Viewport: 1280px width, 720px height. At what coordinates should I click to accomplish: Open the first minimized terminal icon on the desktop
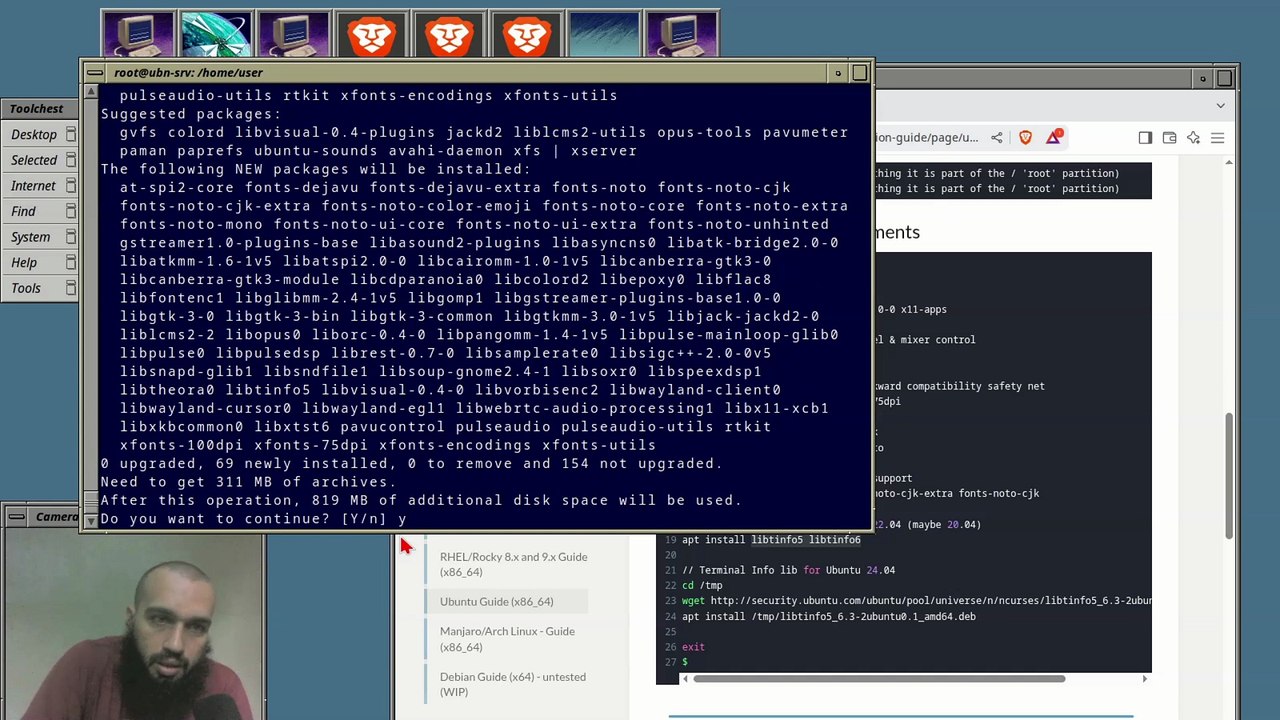(x=138, y=36)
